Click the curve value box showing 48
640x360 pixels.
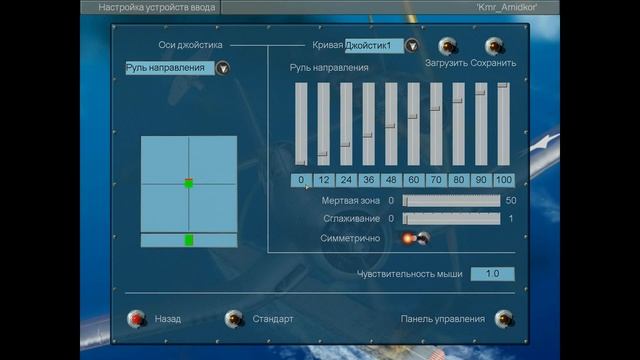pos(391,180)
